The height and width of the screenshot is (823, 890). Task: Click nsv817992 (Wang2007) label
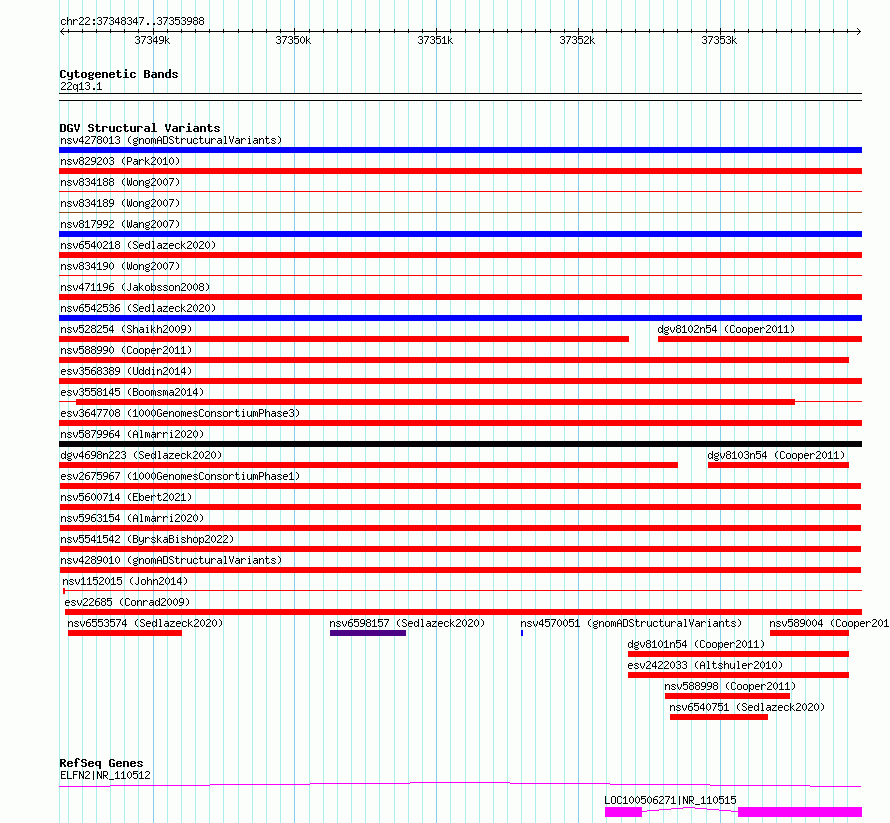click(120, 224)
